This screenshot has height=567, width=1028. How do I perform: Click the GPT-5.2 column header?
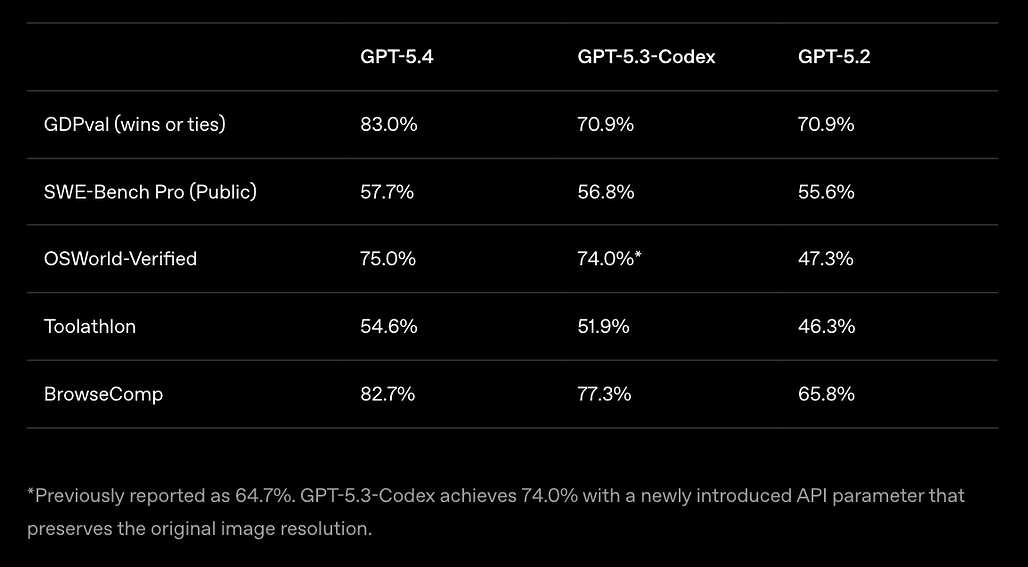834,57
